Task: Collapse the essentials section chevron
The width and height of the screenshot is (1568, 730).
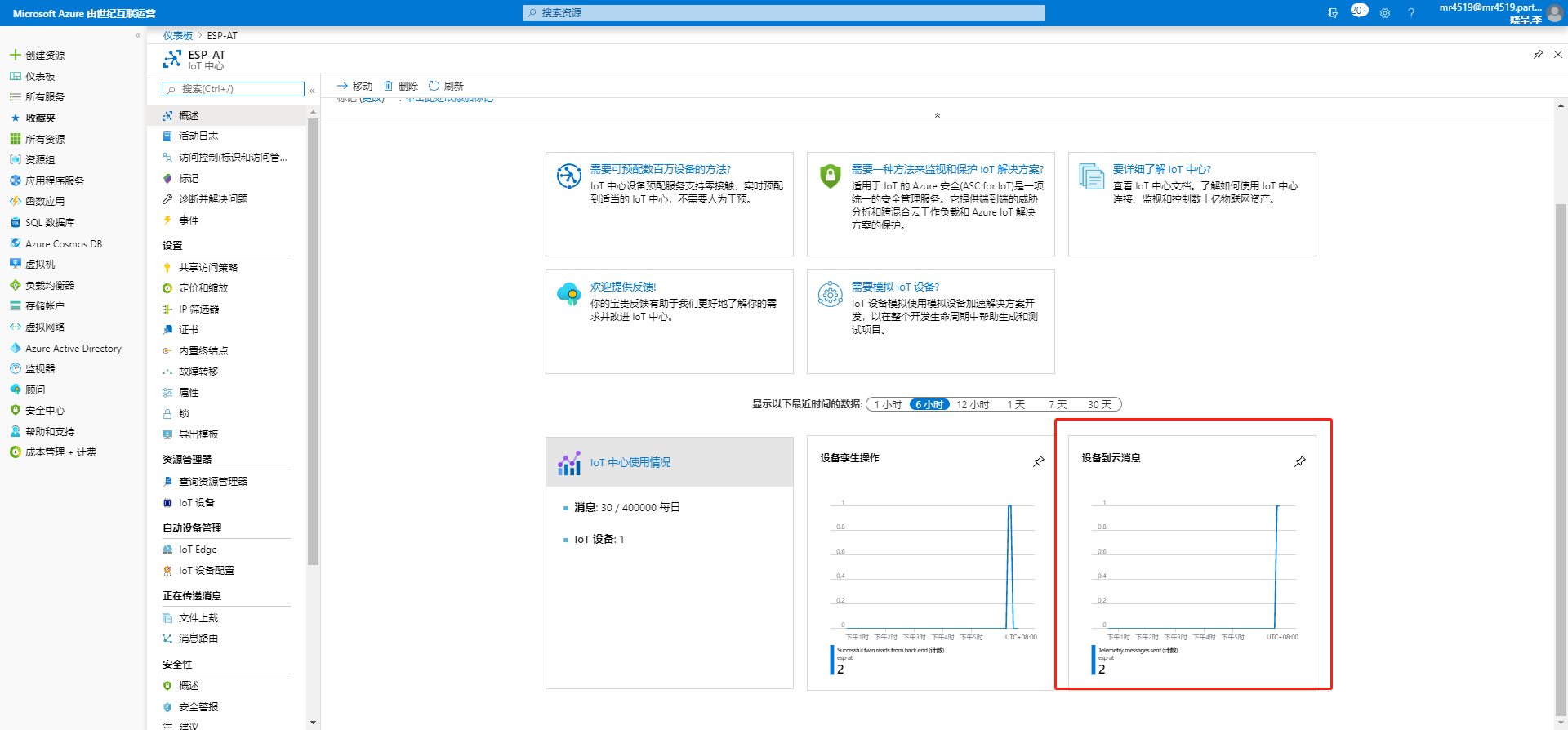Action: 938,115
